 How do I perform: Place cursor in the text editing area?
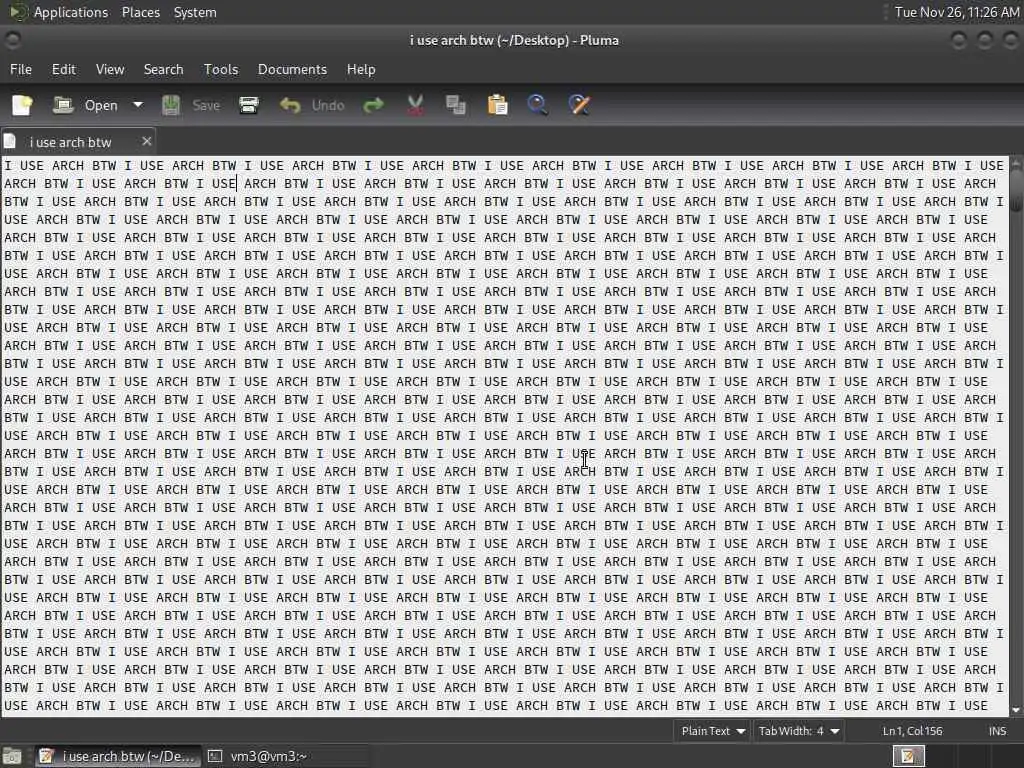(504, 436)
